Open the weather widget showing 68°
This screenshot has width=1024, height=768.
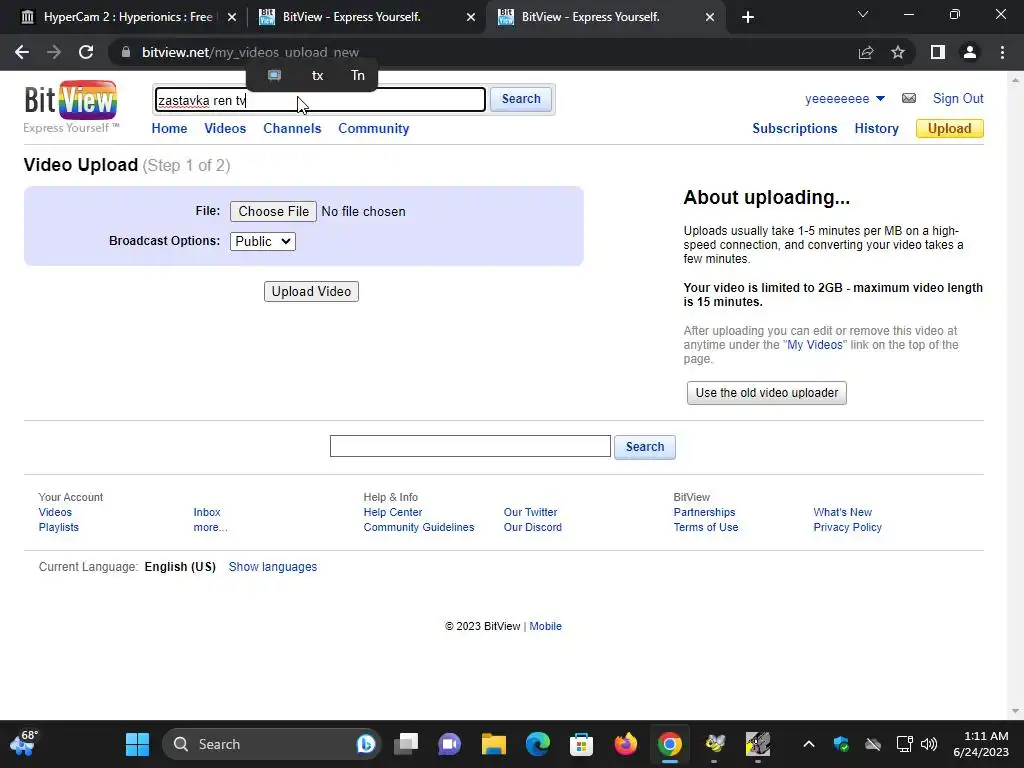[24, 743]
